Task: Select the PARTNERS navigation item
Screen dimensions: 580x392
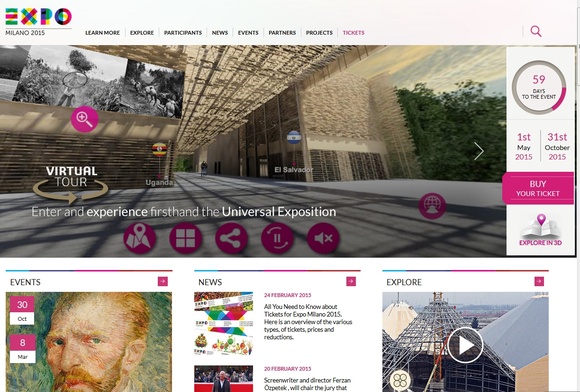Action: (282, 33)
